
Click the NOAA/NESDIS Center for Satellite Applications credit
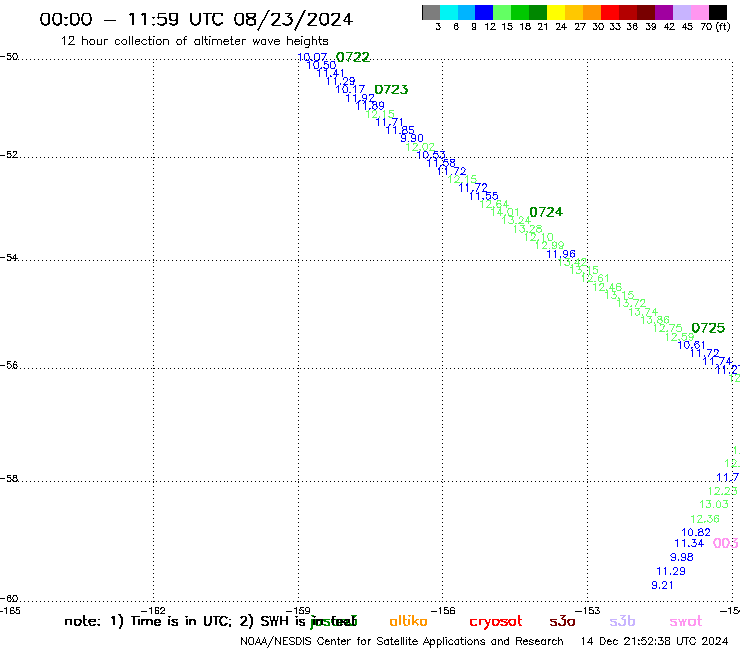(x=402, y=642)
